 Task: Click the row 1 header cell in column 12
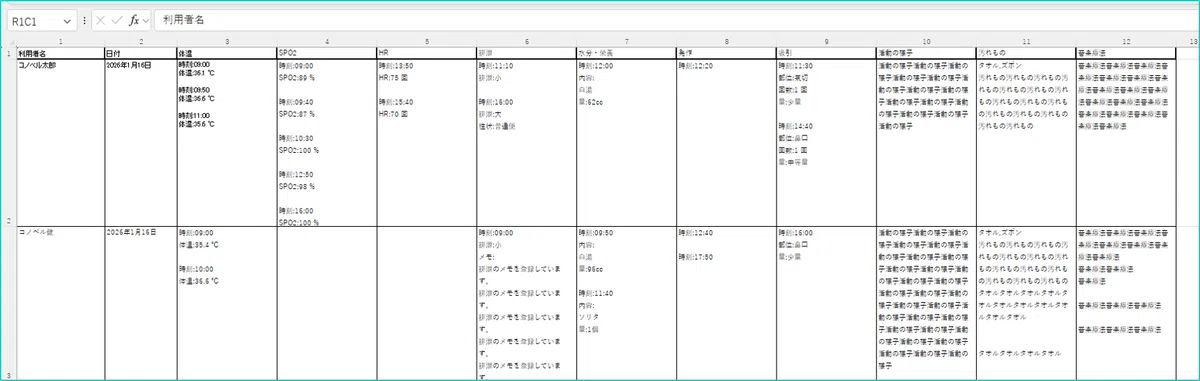coord(1126,53)
